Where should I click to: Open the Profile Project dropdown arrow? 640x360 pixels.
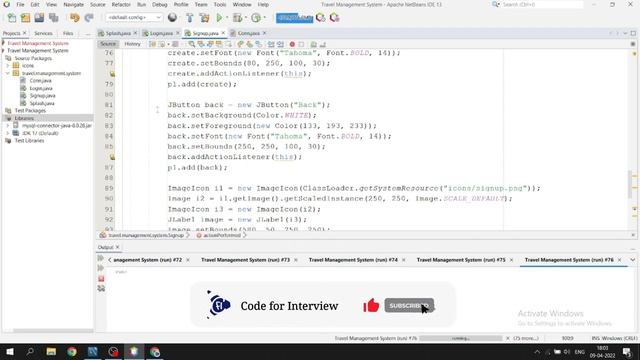264,18
